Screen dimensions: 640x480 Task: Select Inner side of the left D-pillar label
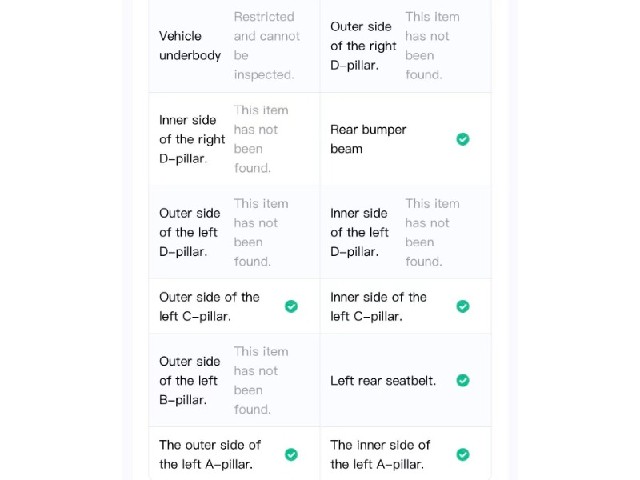[x=359, y=232]
